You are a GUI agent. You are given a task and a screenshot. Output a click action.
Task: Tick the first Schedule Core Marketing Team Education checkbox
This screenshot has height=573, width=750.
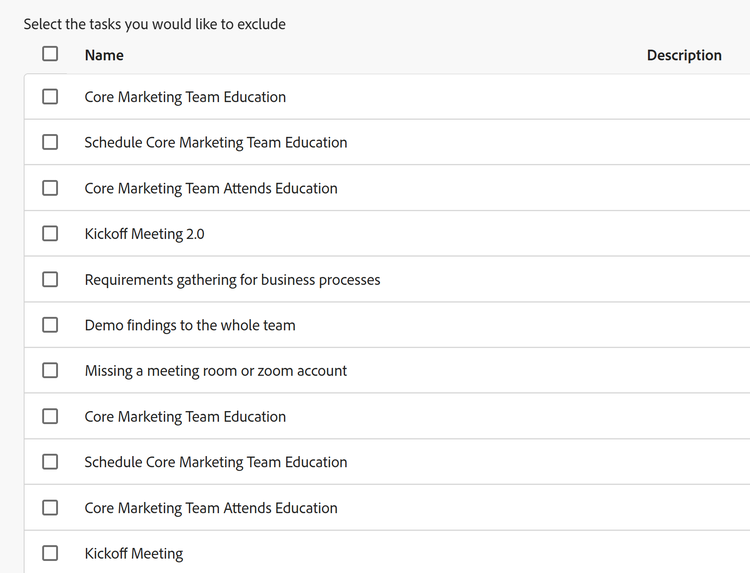click(50, 142)
